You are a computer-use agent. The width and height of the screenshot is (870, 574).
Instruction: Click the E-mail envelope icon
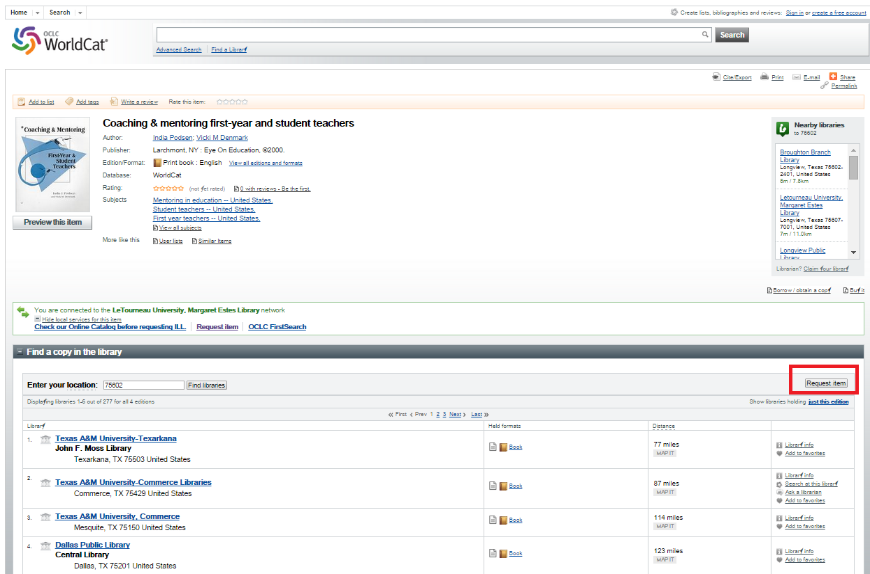pyautogui.click(x=796, y=77)
